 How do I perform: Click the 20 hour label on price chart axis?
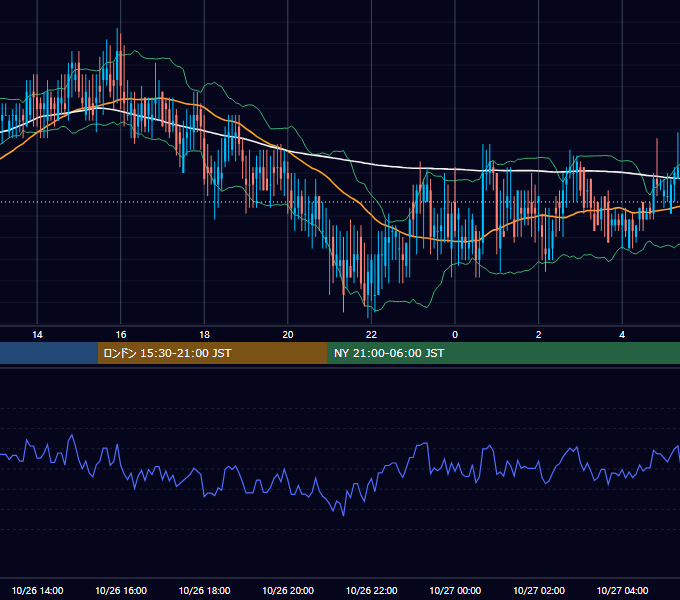288,335
